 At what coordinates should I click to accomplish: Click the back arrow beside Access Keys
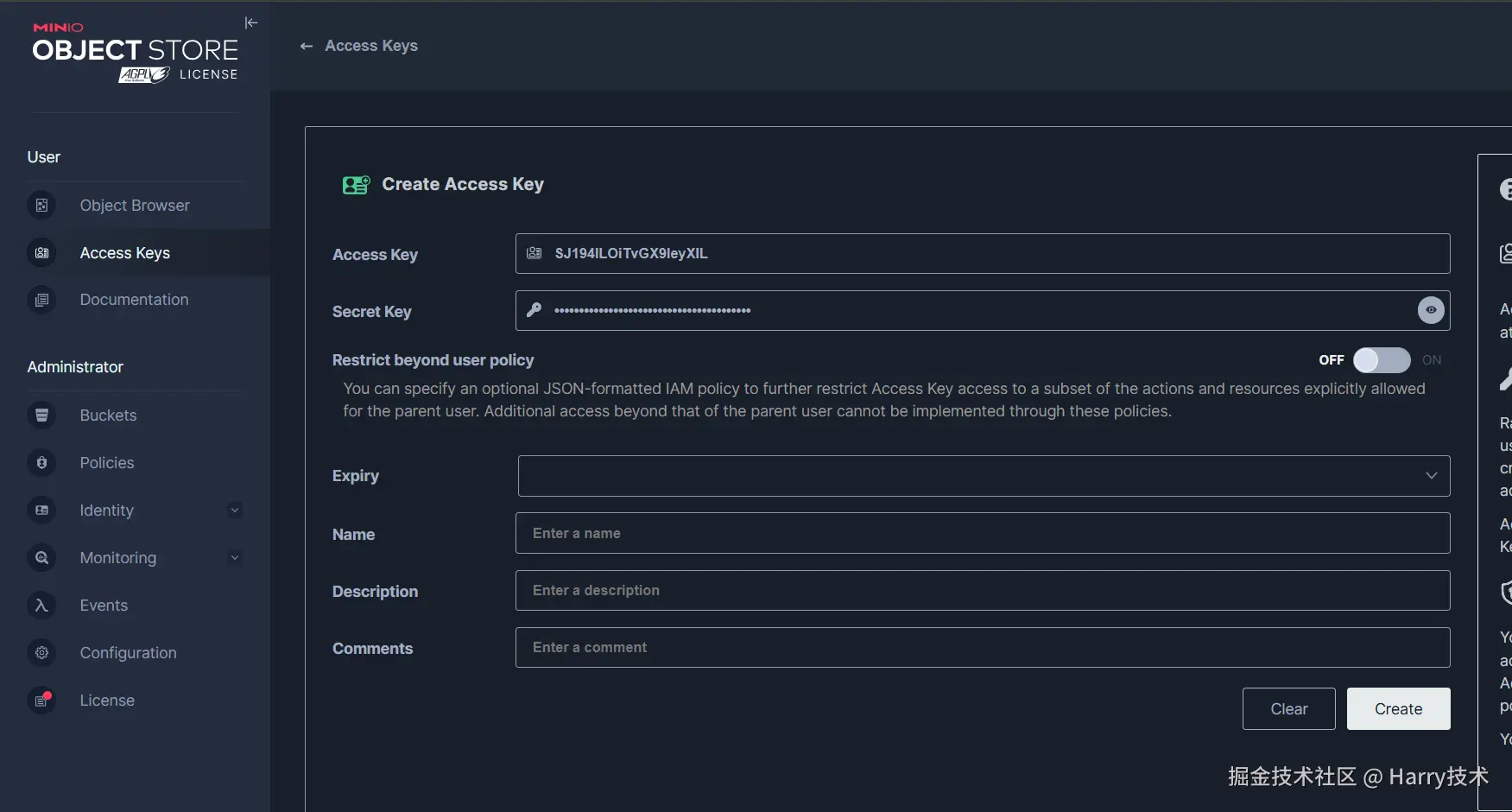coord(306,47)
